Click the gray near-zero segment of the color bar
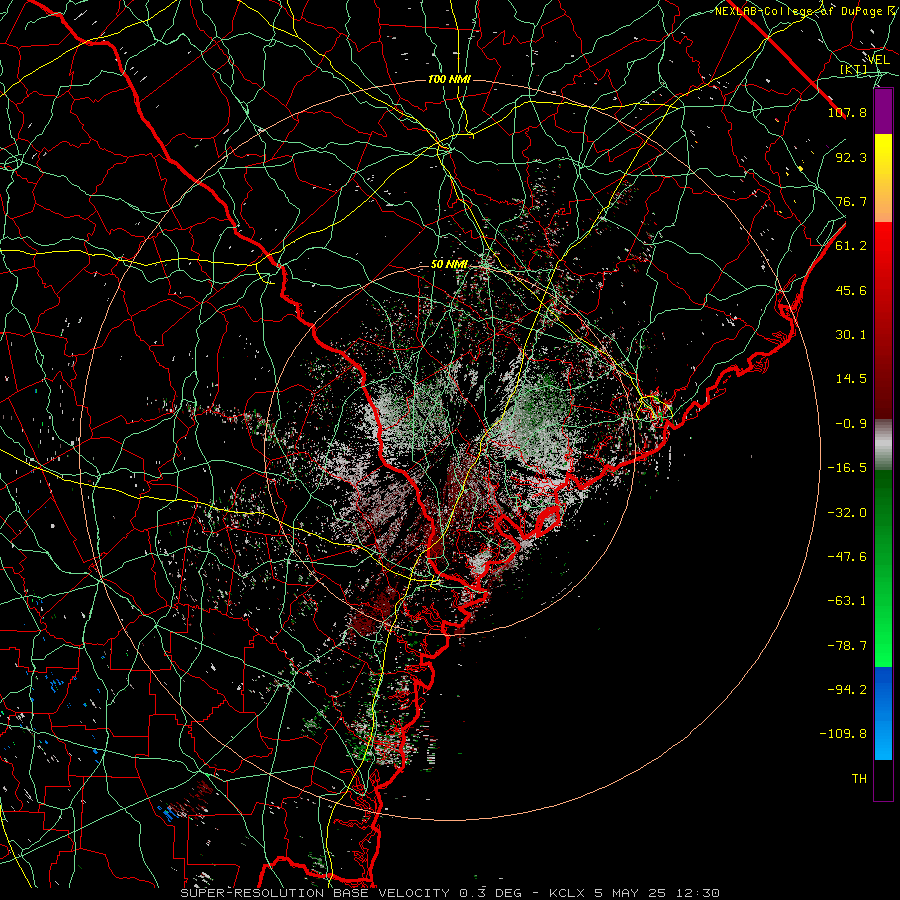 pyautogui.click(x=883, y=445)
